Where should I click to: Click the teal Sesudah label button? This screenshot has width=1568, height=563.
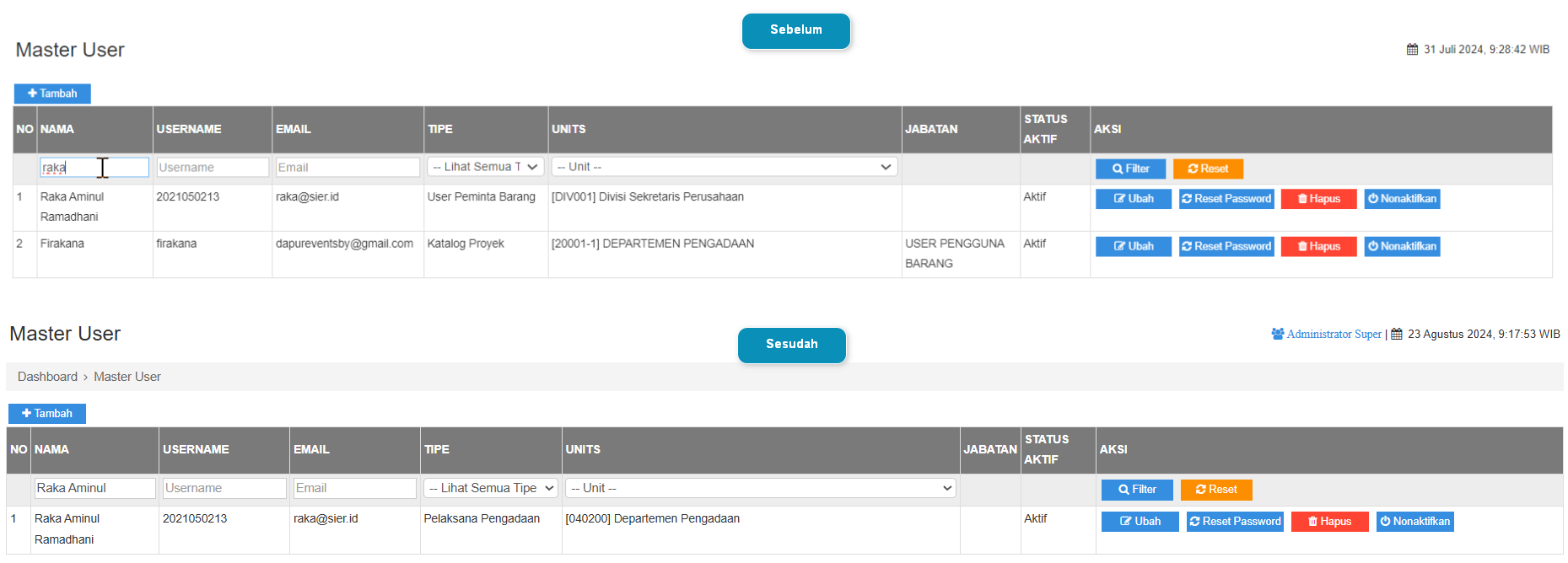791,345
